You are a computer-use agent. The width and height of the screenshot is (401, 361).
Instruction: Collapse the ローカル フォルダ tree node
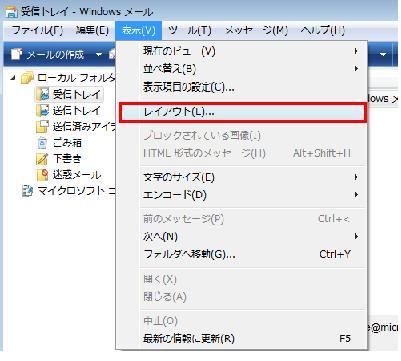tap(13, 78)
